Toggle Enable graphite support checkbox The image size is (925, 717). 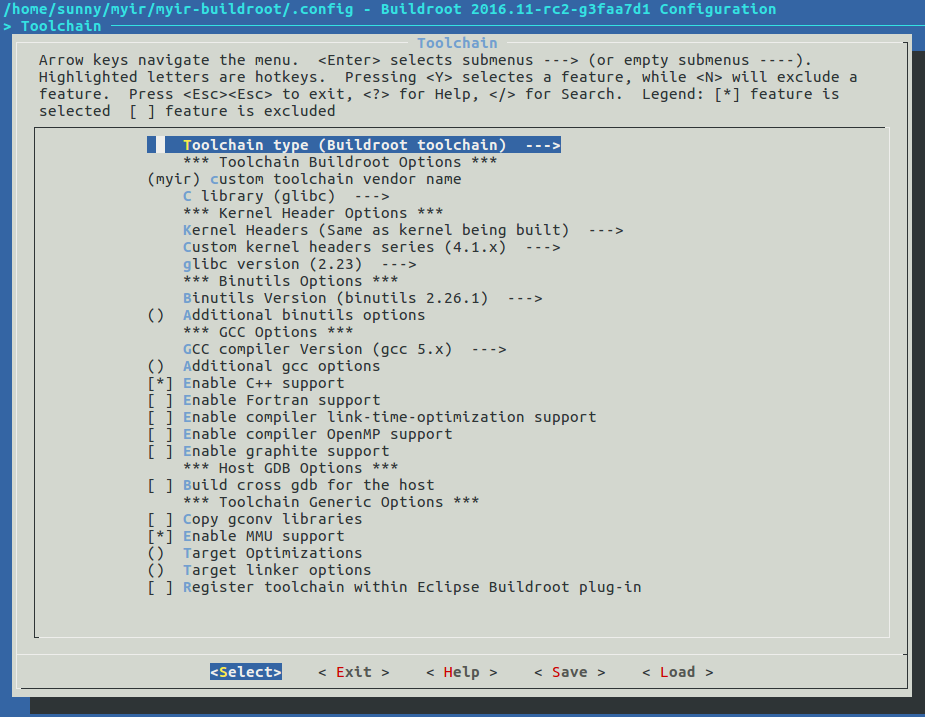(x=268, y=452)
